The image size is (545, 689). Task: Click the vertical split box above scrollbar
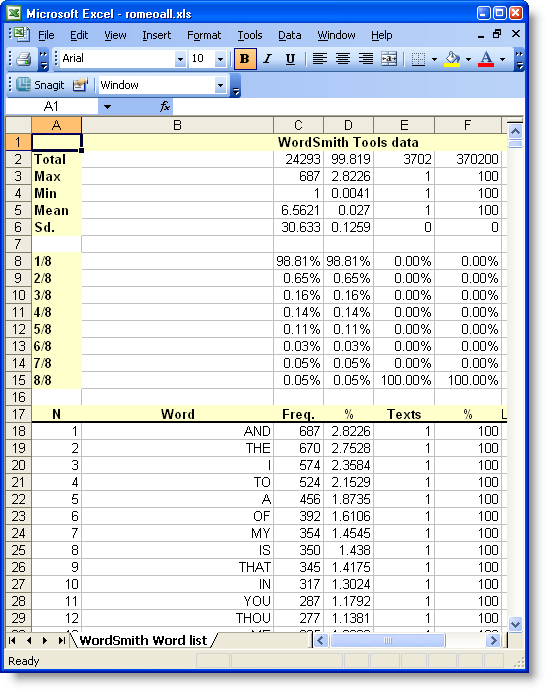tap(515, 121)
